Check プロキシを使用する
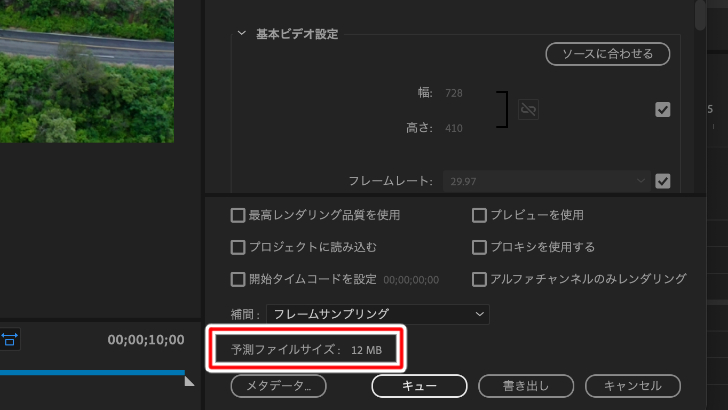Viewport: 728px width, 410px height. [x=479, y=247]
